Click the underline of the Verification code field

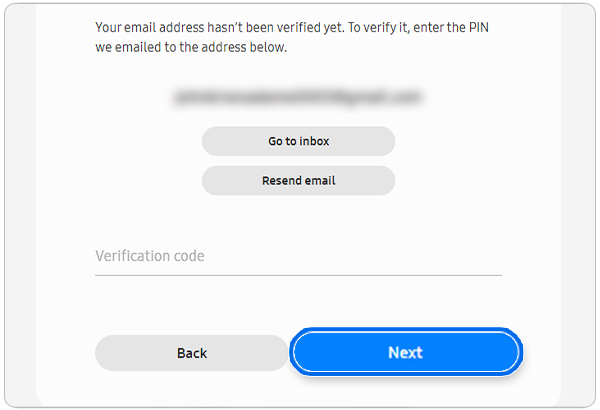pyautogui.click(x=298, y=274)
